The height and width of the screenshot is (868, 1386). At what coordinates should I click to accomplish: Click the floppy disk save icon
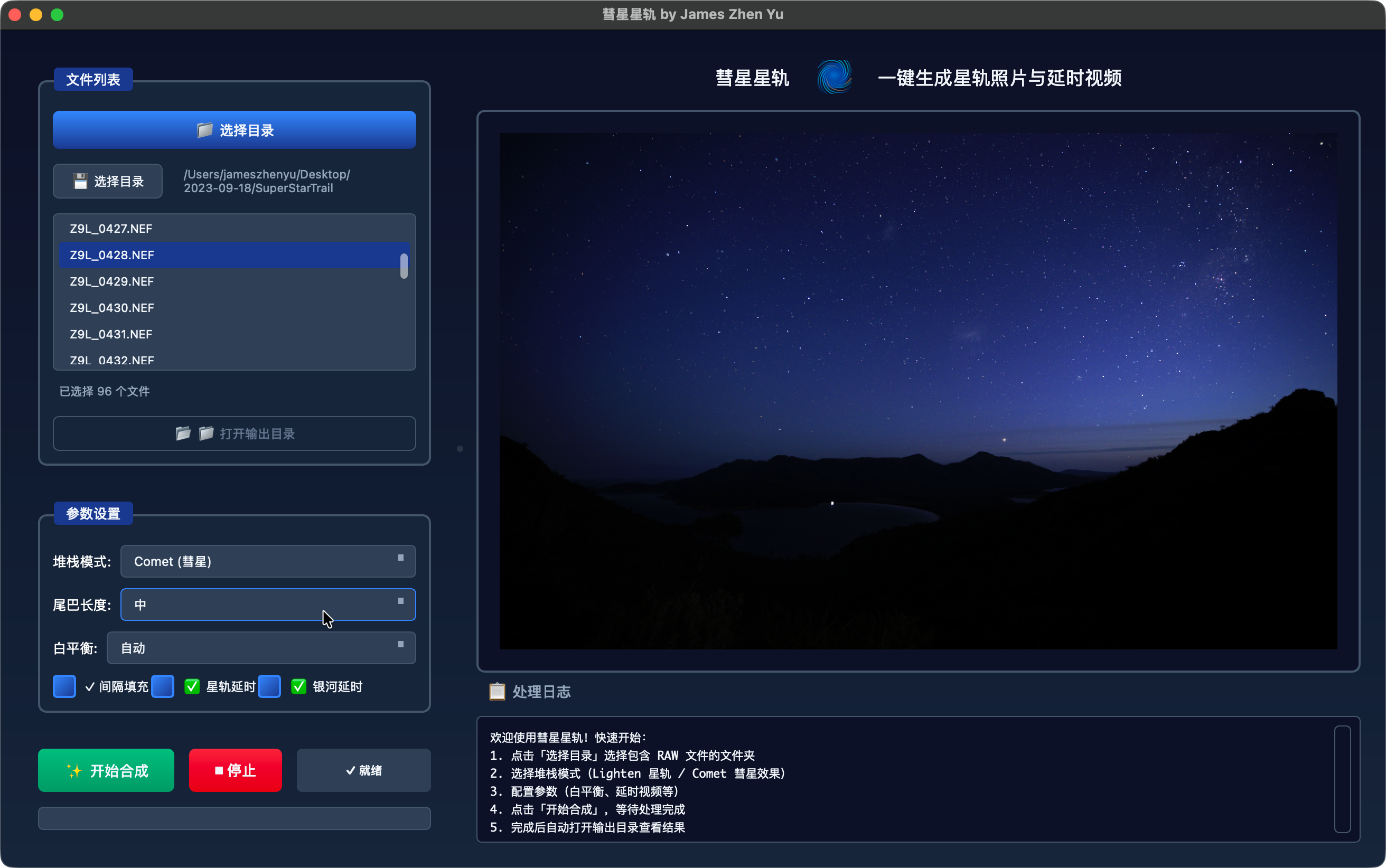(x=80, y=182)
